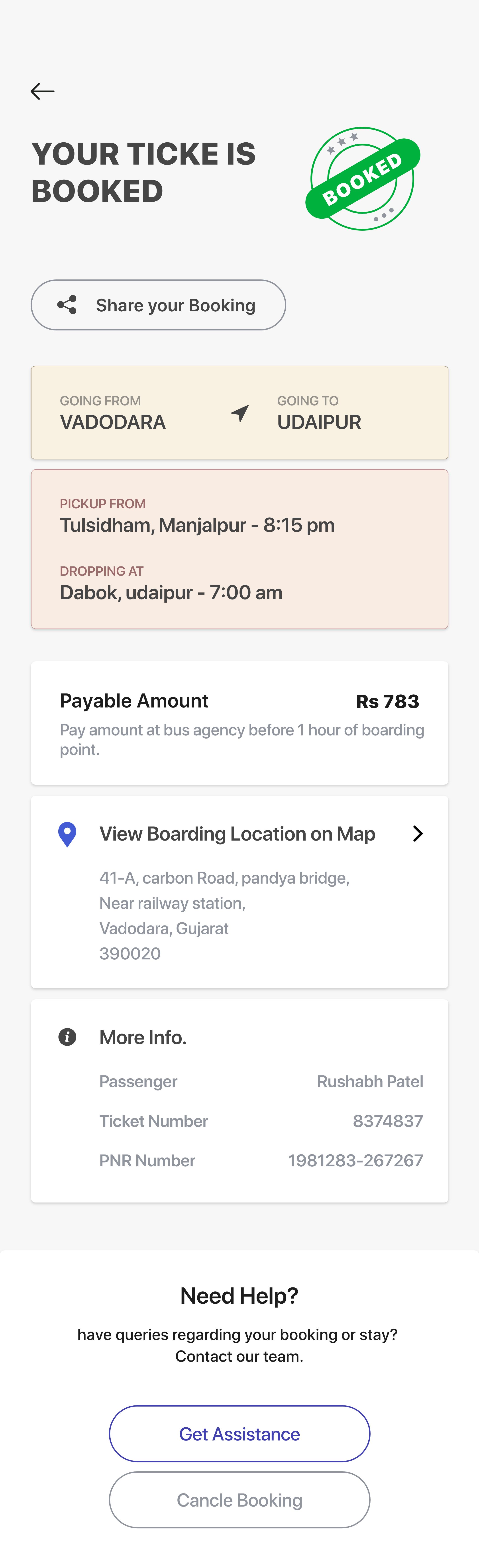Click the Rs 783 payable amount
Image resolution: width=479 pixels, height=1568 pixels.
pyautogui.click(x=387, y=701)
